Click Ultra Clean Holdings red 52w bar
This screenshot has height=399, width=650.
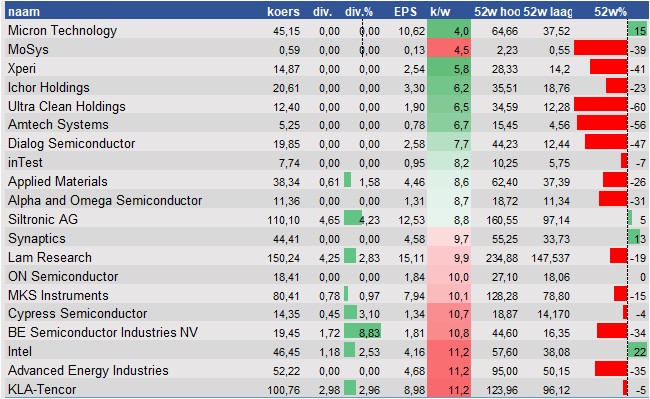(600, 106)
